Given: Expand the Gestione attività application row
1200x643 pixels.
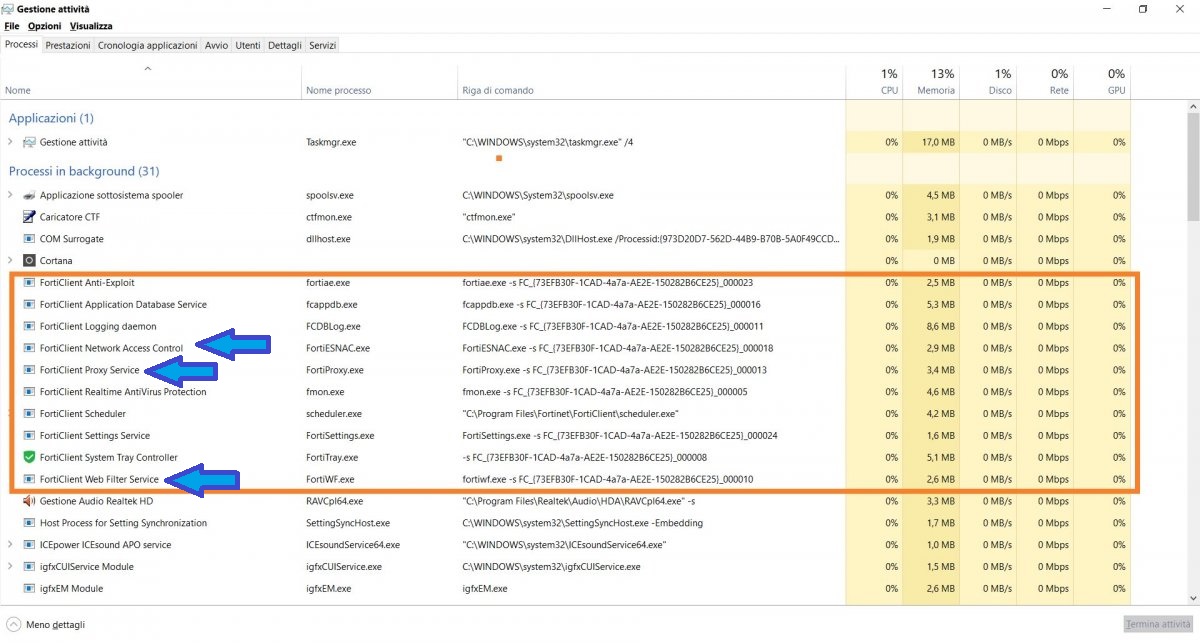Looking at the screenshot, I should [x=10, y=143].
